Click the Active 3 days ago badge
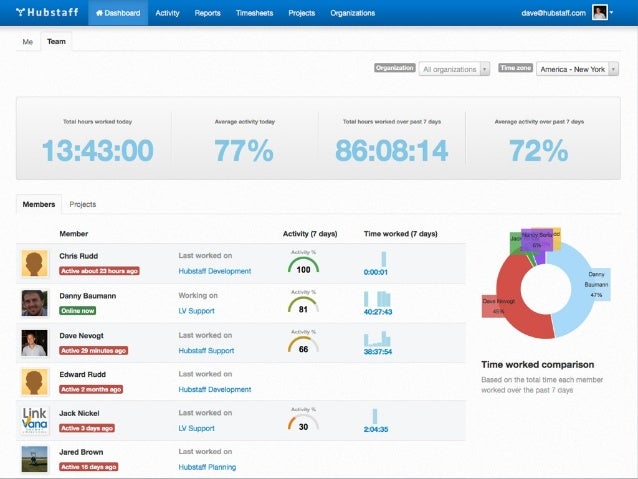 (x=87, y=428)
